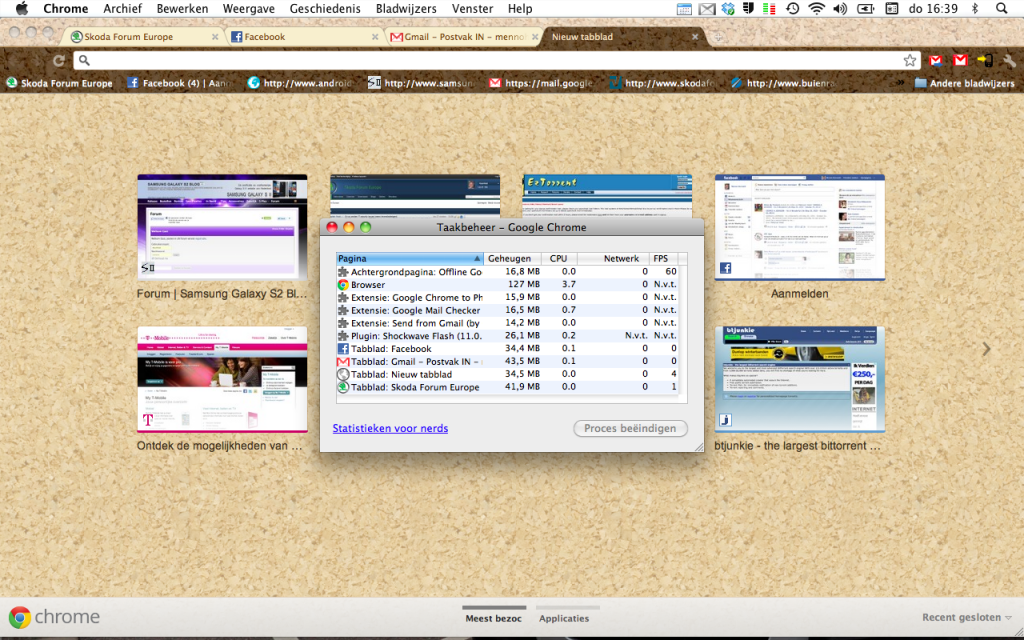The width and height of the screenshot is (1024, 640).
Task: Sort Taakbeheer by the Pagina column
Action: click(409, 259)
